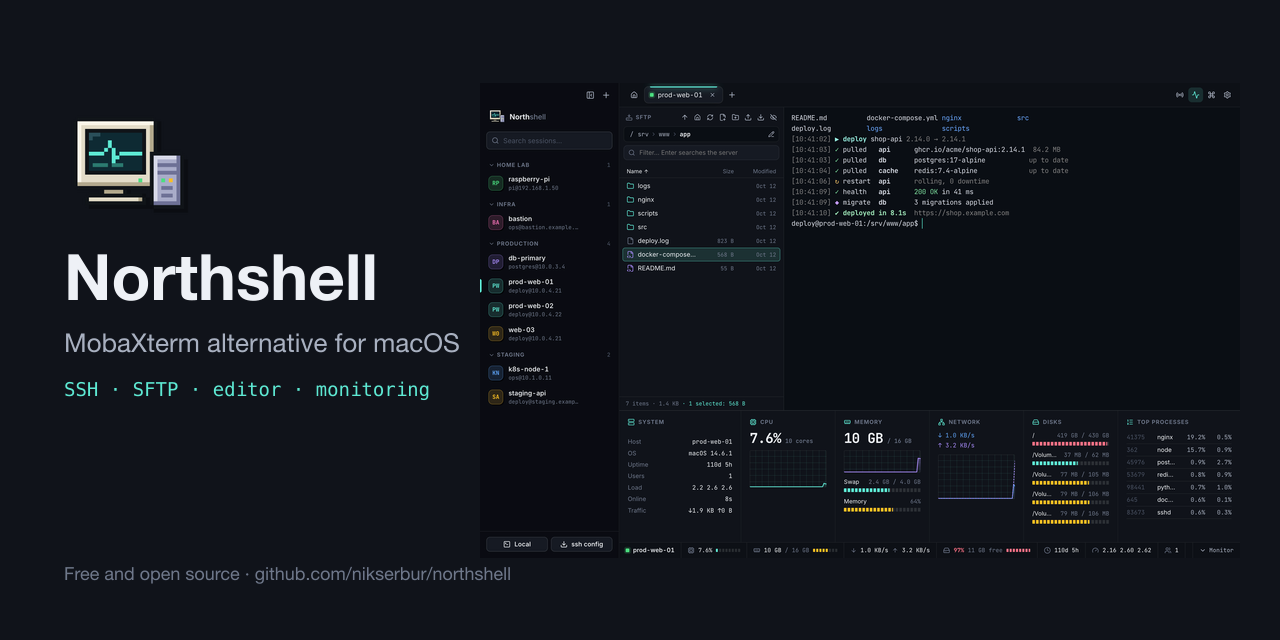Go to the home tab icon
This screenshot has height=640, width=1280.
tap(634, 95)
